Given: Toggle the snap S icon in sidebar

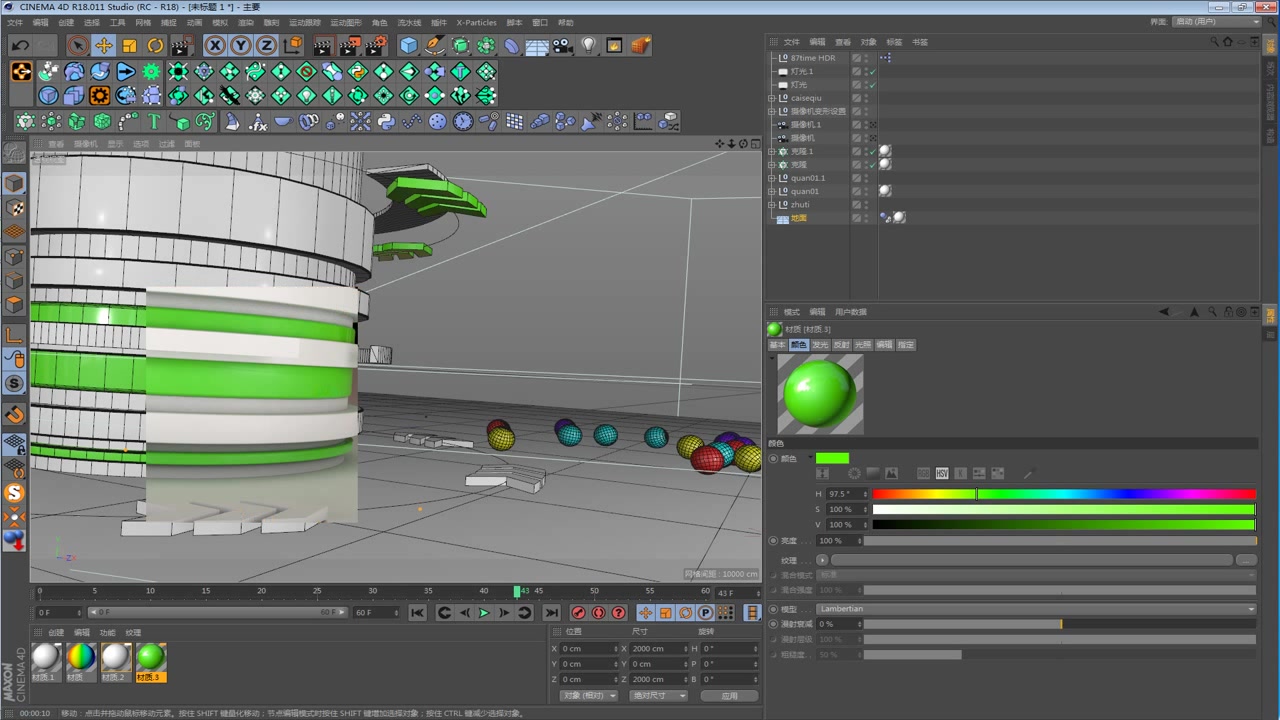Looking at the screenshot, I should 15,383.
